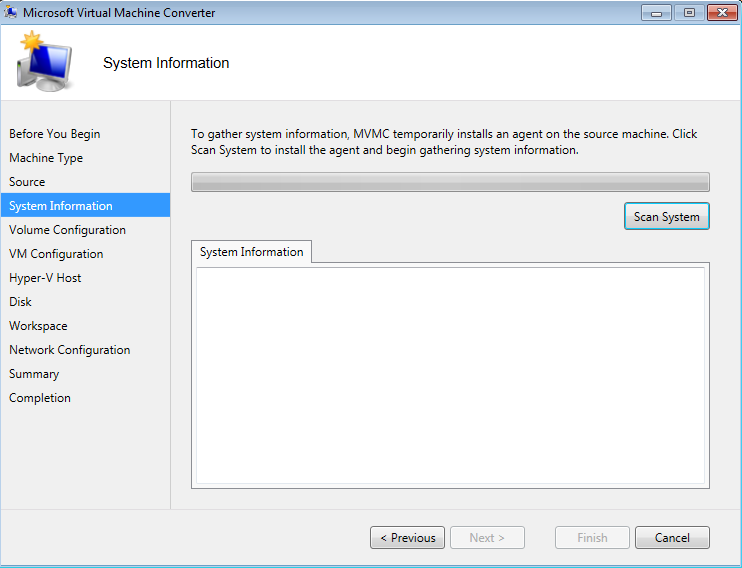This screenshot has height=568, width=742.
Task: Switch to the System Information tab
Action: point(251,252)
